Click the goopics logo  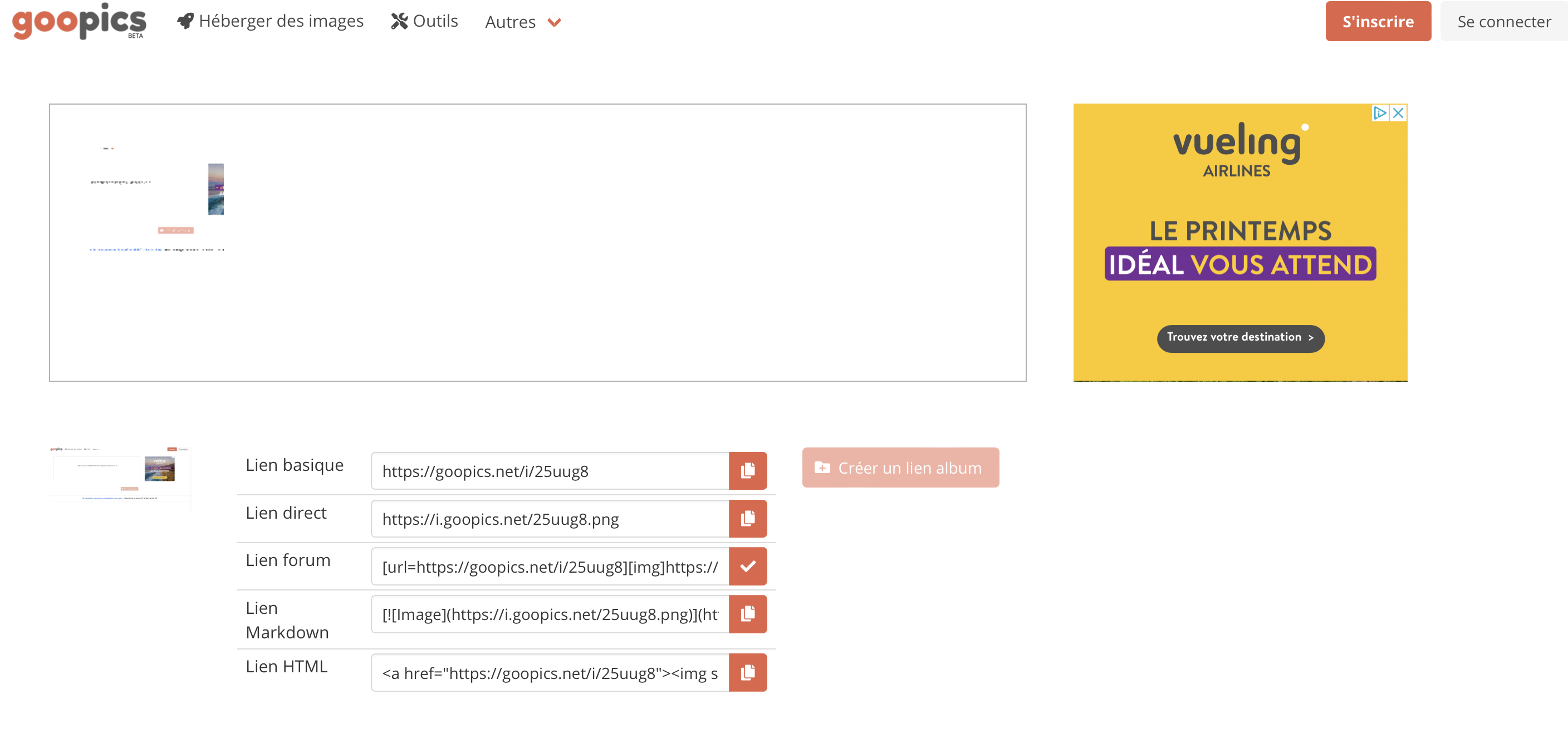pos(79,21)
